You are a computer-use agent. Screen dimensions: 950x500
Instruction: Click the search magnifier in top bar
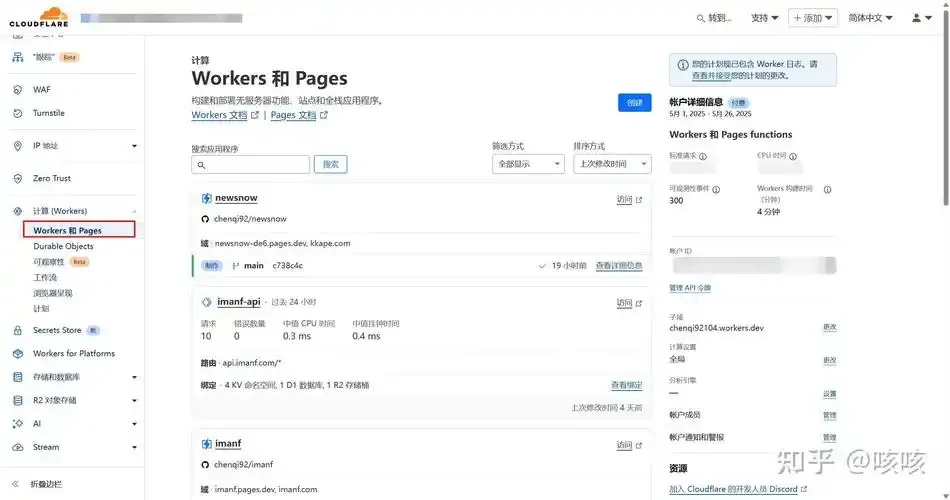tap(700, 18)
